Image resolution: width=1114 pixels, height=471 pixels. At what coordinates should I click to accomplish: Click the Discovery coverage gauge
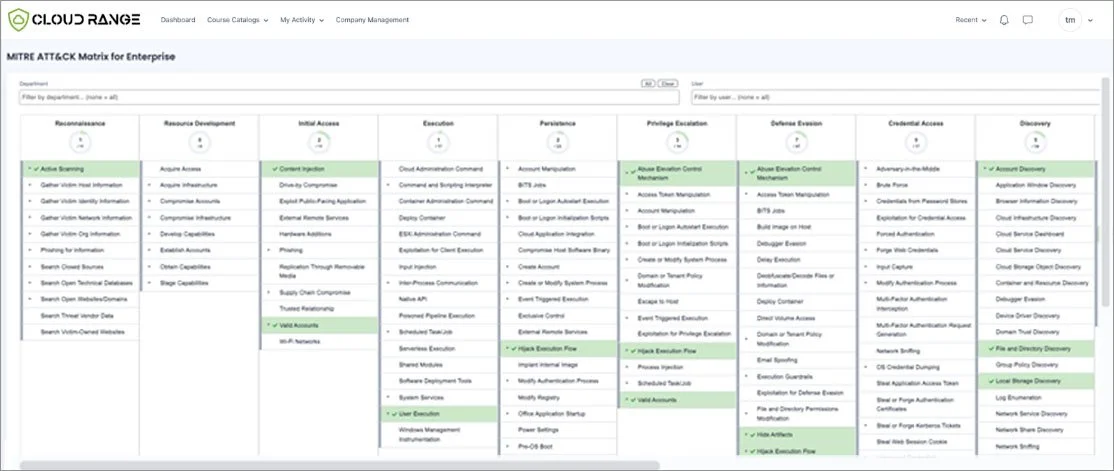click(1035, 143)
